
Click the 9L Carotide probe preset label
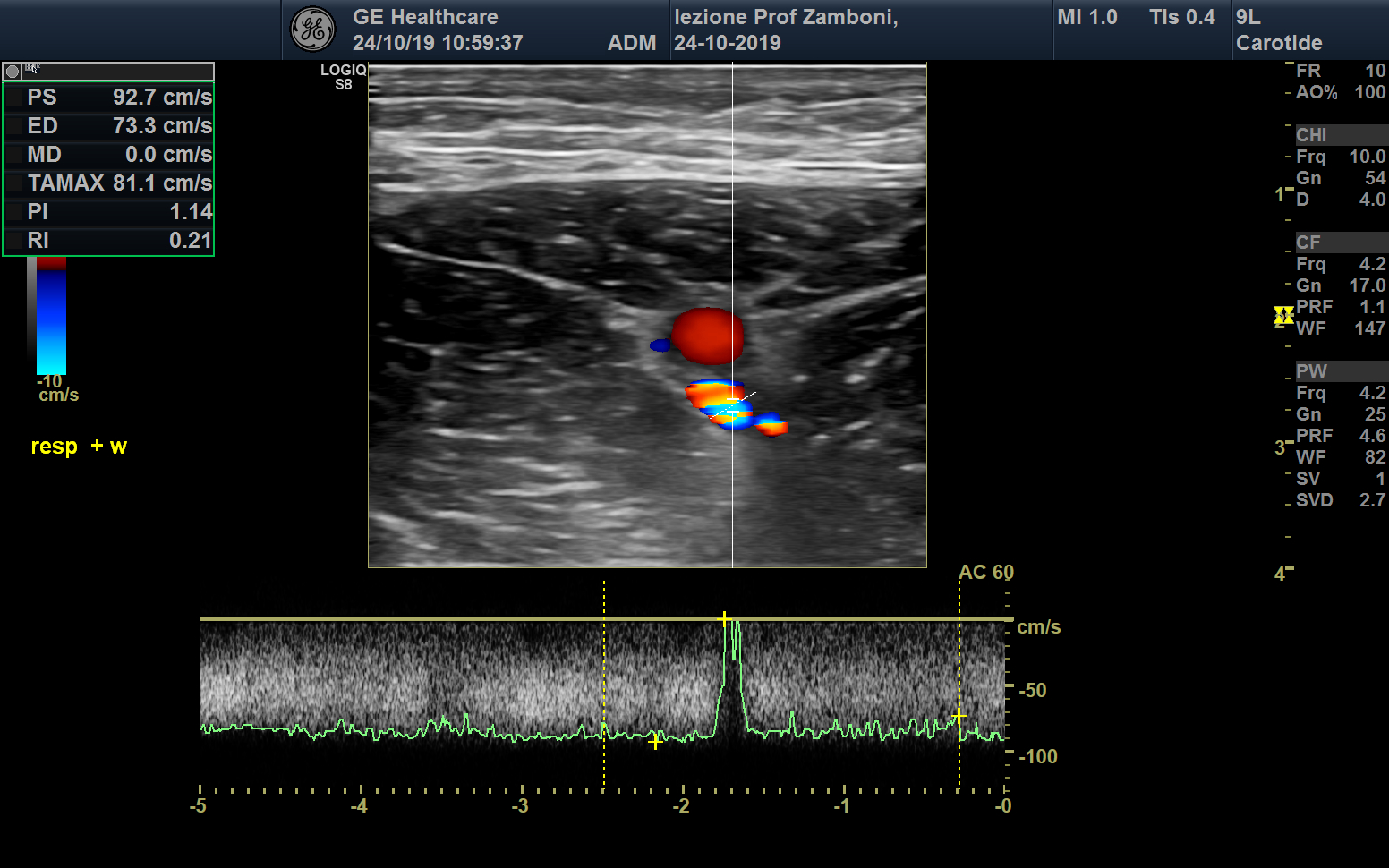point(1278,30)
